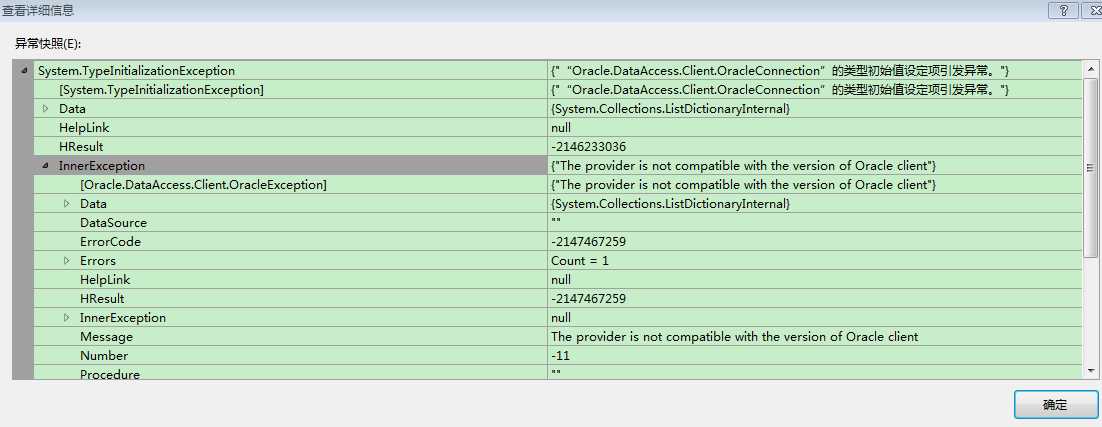1102x427 pixels.
Task: Click the HelpLink row under InnerException
Action: [x=557, y=279]
